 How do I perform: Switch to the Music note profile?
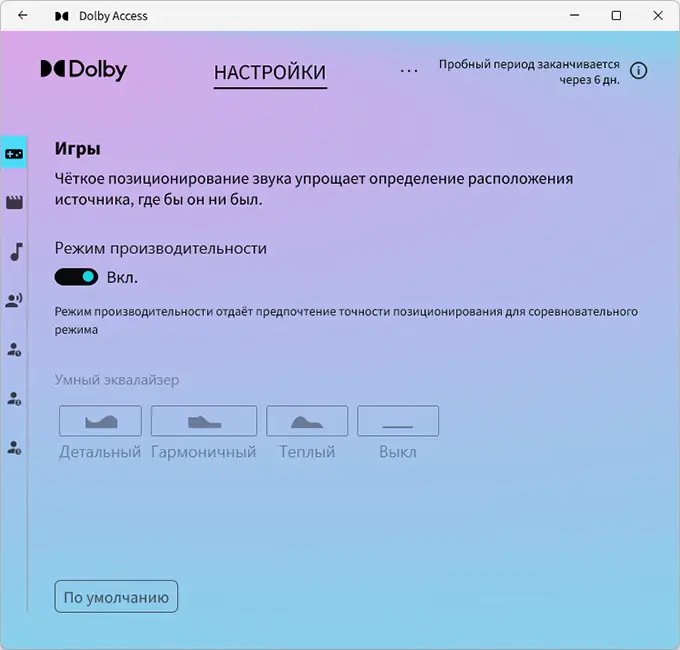pyautogui.click(x=16, y=252)
